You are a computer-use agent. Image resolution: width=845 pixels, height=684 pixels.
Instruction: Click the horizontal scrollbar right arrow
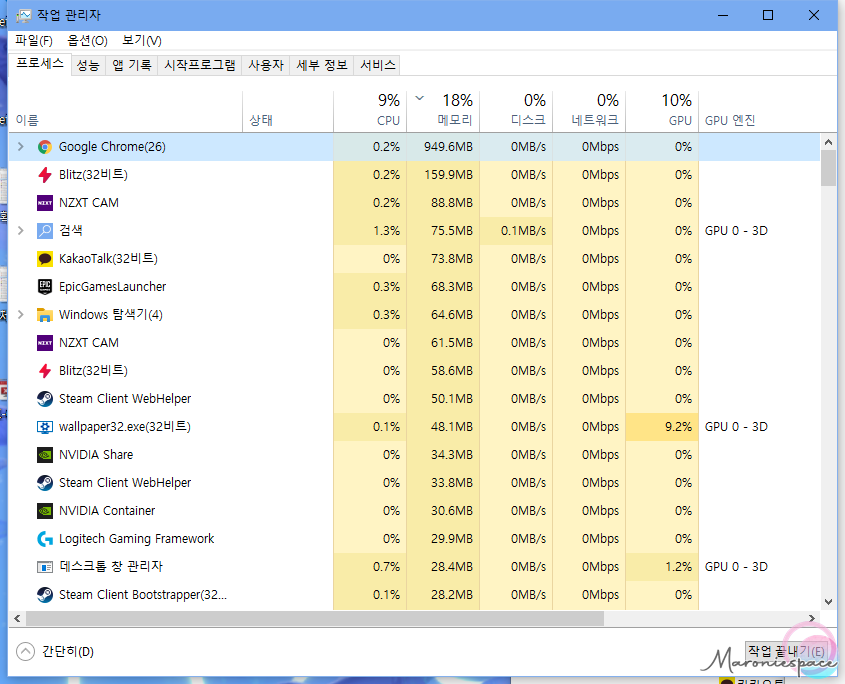(x=812, y=618)
